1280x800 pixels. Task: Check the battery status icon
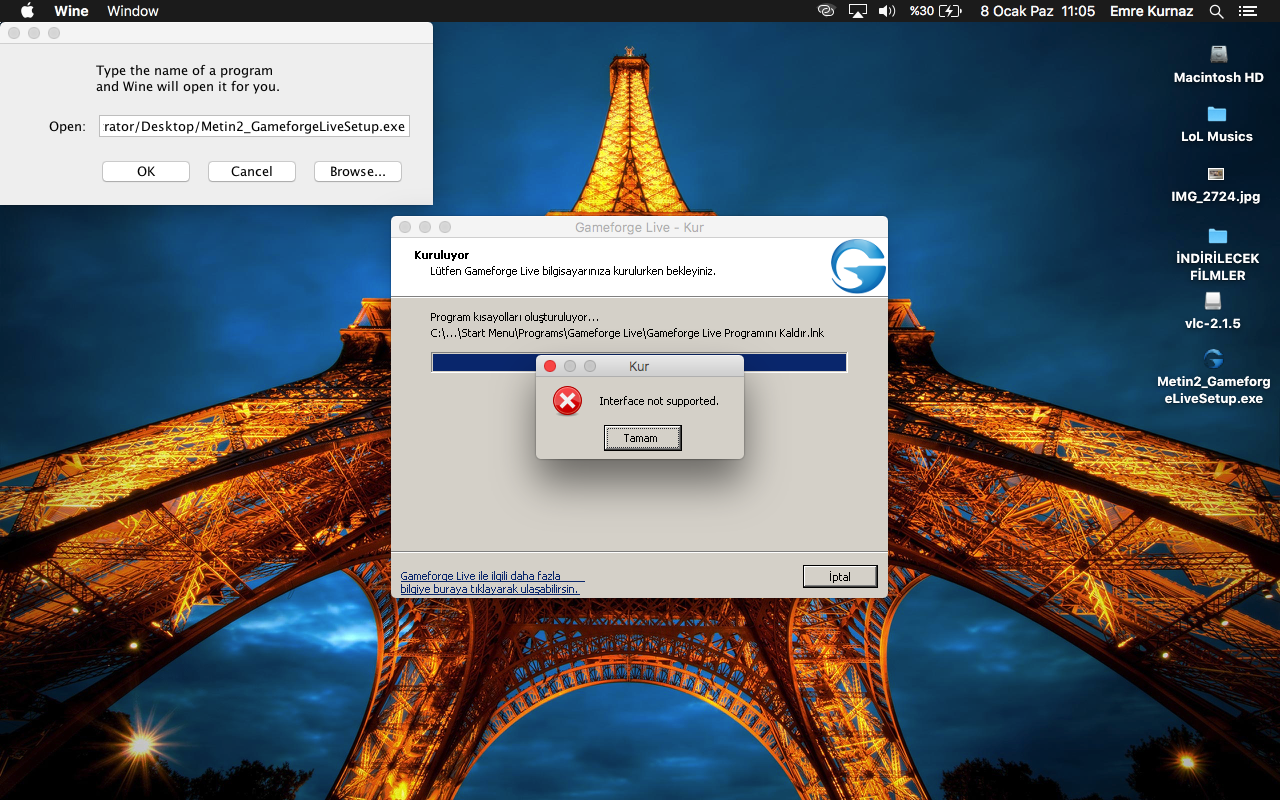[x=951, y=11]
